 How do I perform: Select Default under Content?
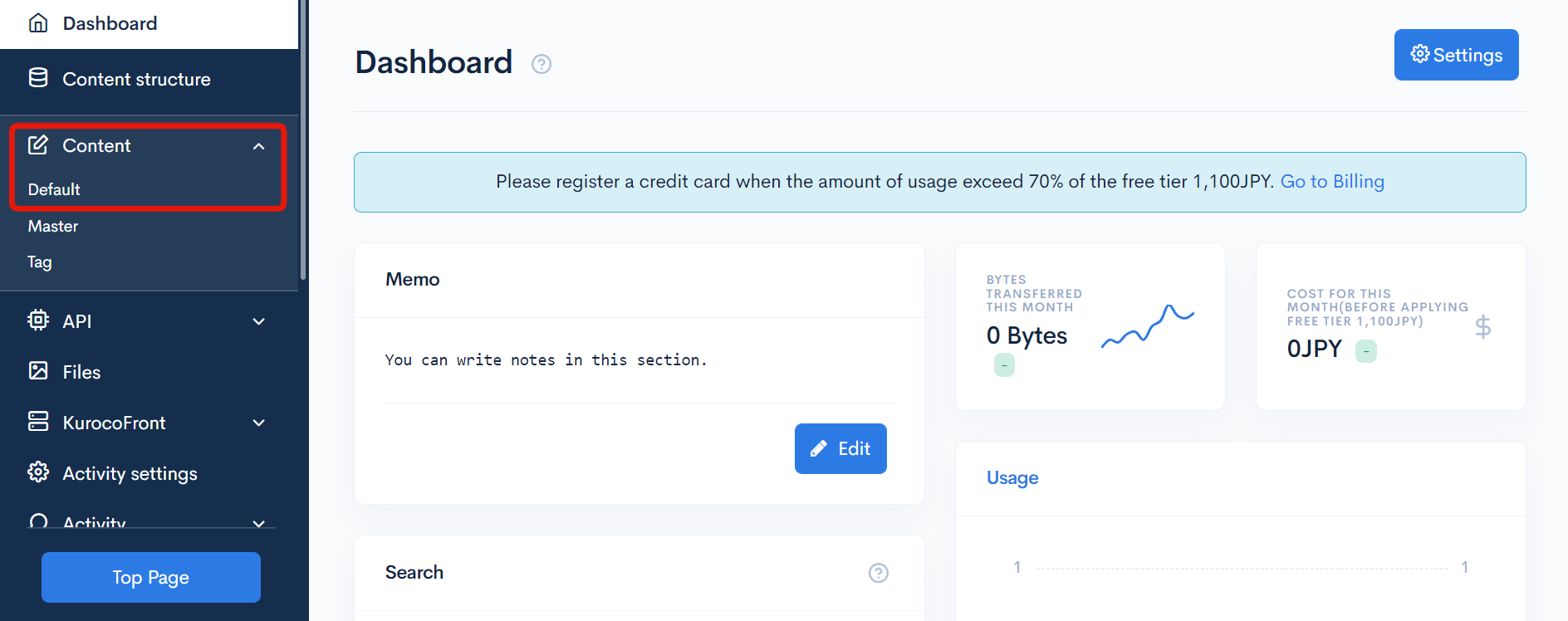(54, 189)
